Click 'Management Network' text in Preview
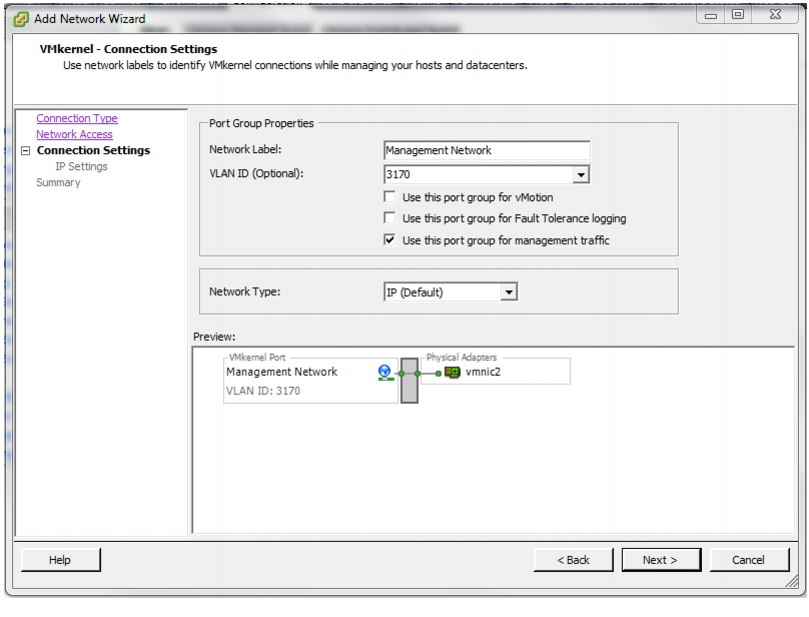The height and width of the screenshot is (617, 809). (x=281, y=372)
